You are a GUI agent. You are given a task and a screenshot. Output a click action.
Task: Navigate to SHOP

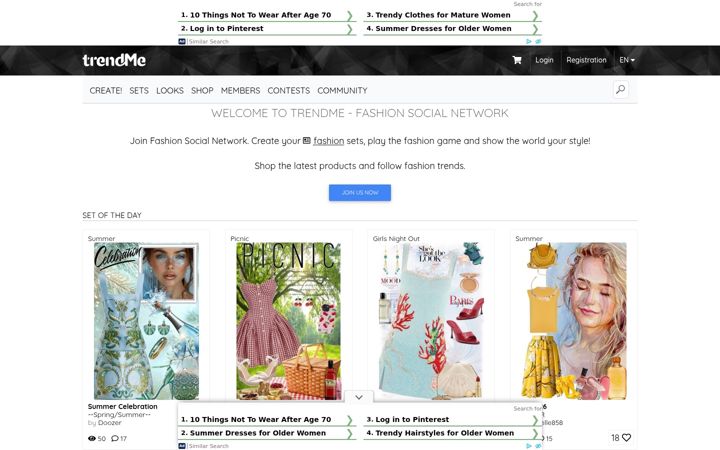202,90
